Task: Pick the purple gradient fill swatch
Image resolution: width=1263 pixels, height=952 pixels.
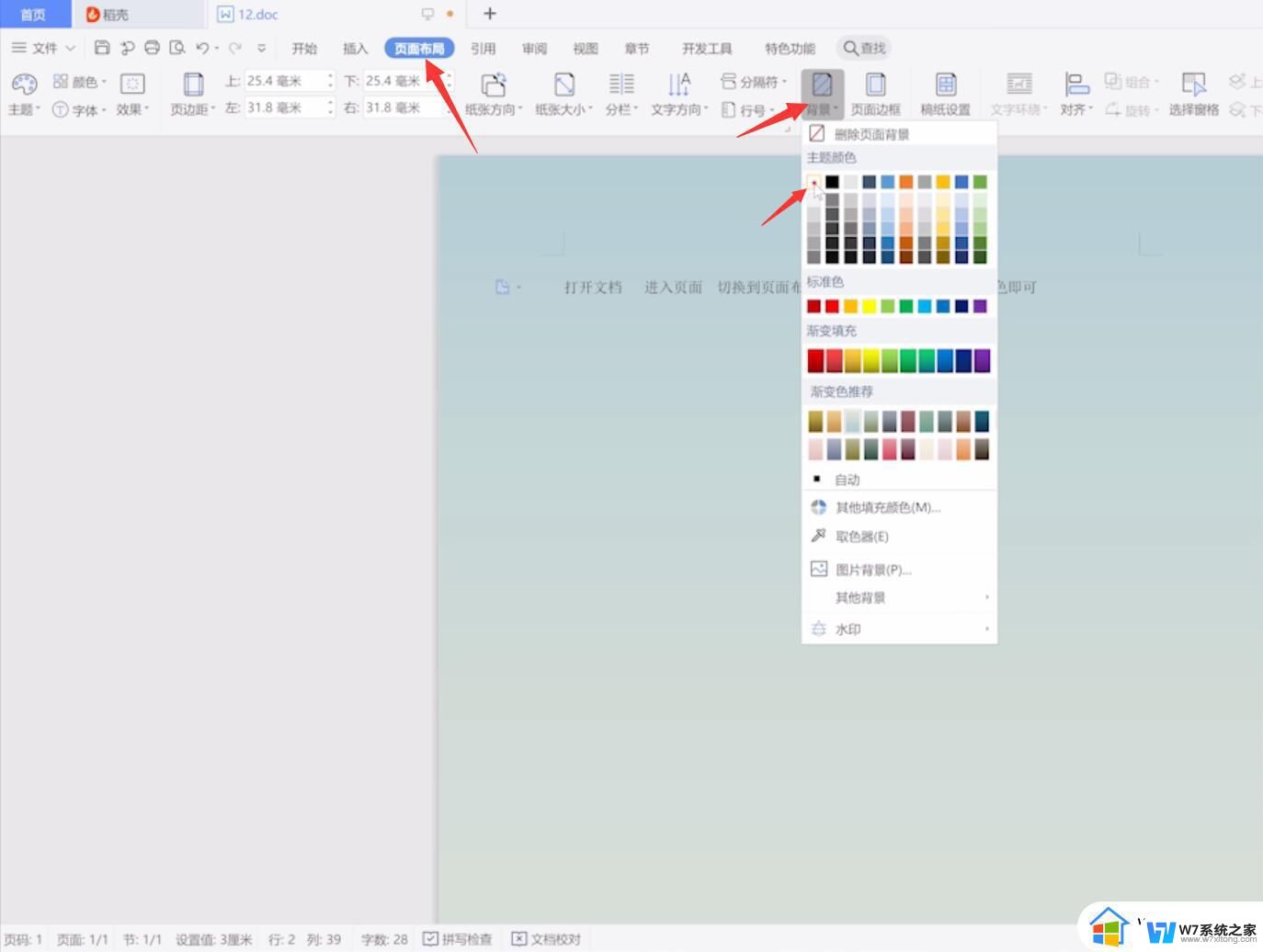Action: pos(982,360)
